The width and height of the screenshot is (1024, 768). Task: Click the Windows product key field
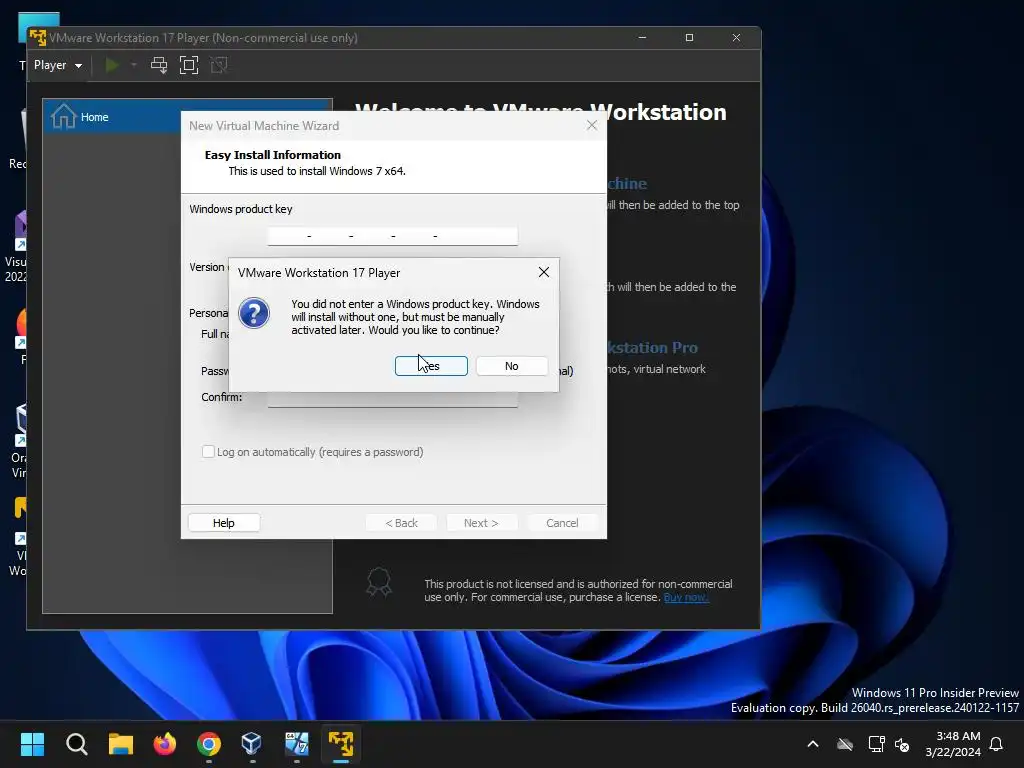[x=392, y=236]
